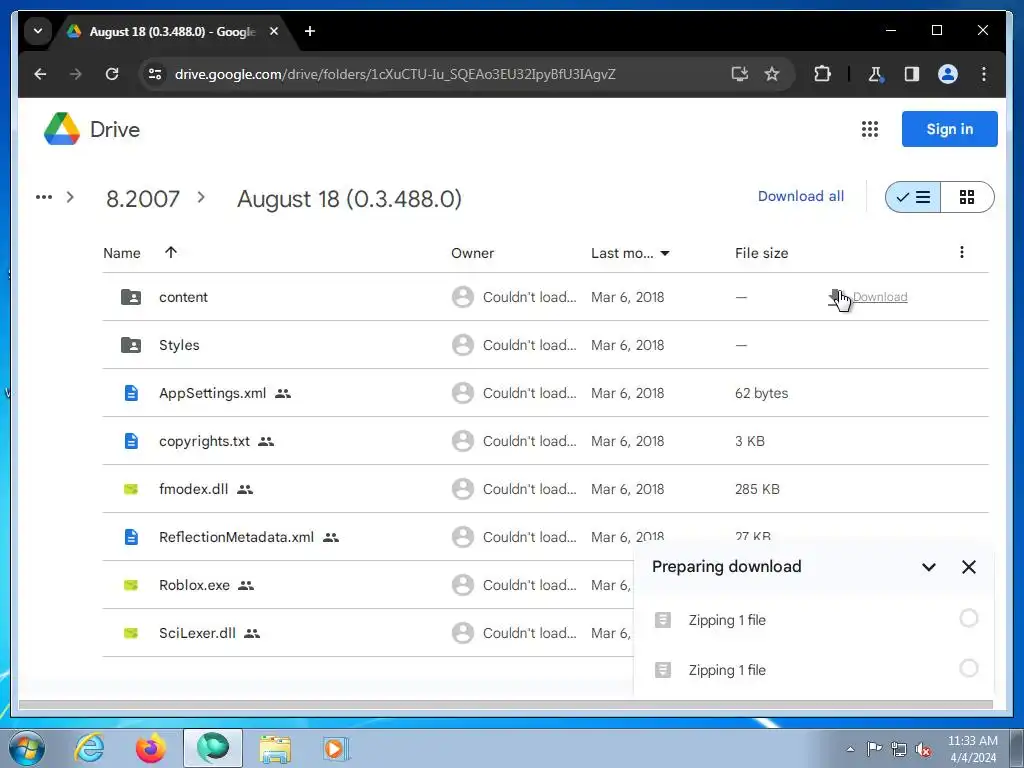This screenshot has height=768, width=1024.
Task: Click muted volume tray icon
Action: tap(923, 749)
